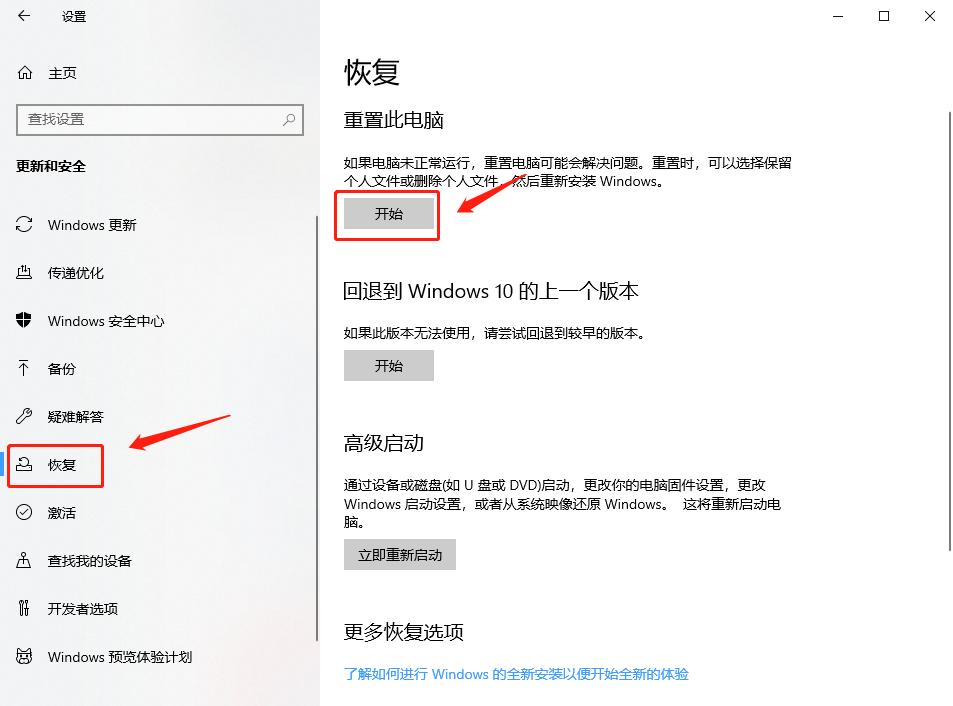Image resolution: width=953 pixels, height=706 pixels.
Task: Select the 传递优化 icon
Action: (24, 272)
